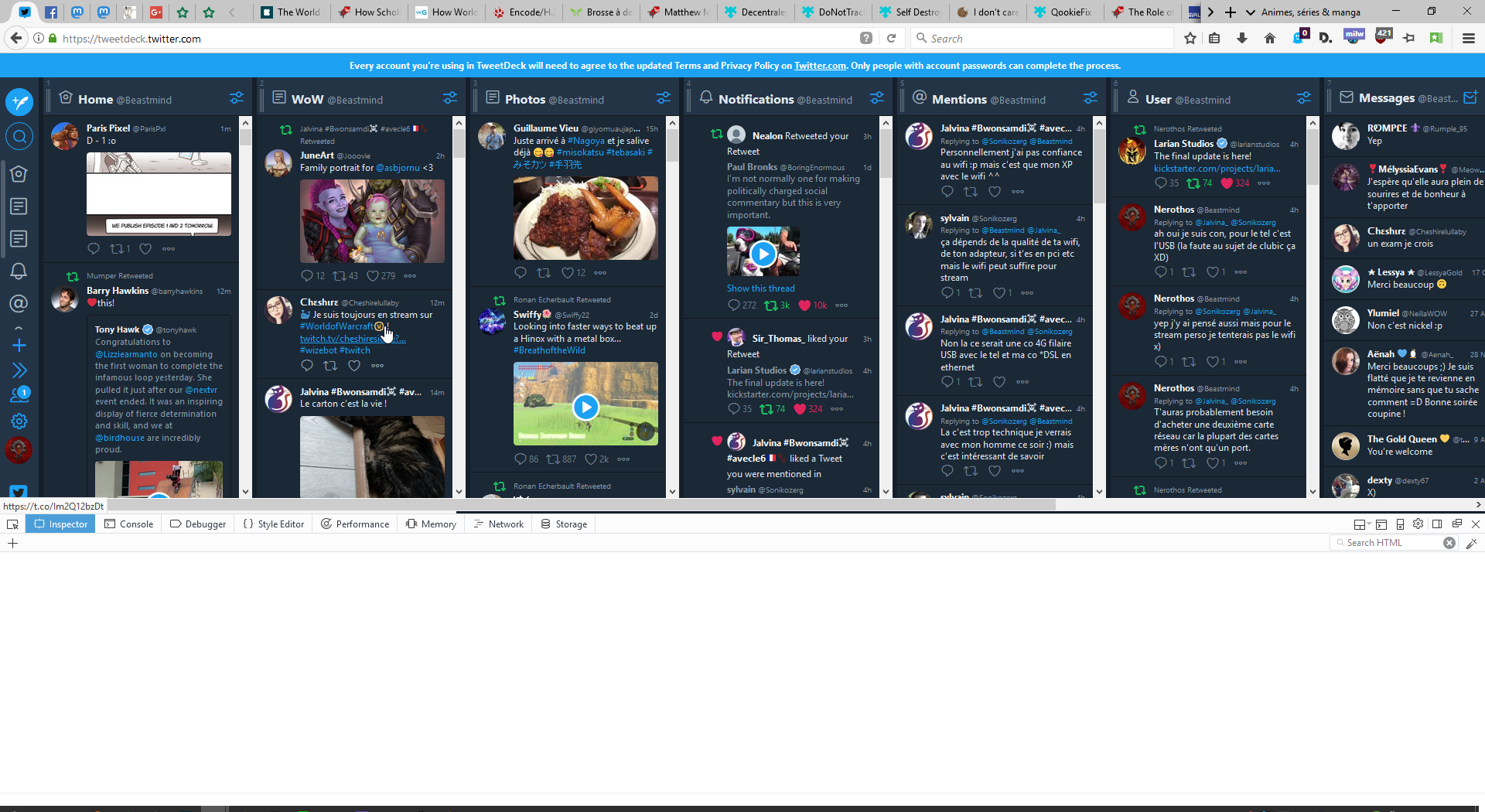Select the Storage devtools tab
Image resolution: width=1485 pixels, height=812 pixels.
pos(564,524)
